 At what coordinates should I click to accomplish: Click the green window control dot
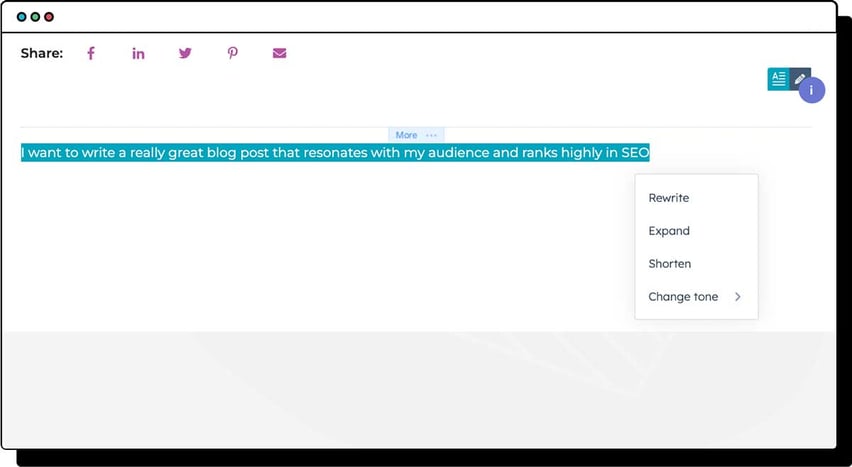point(35,17)
